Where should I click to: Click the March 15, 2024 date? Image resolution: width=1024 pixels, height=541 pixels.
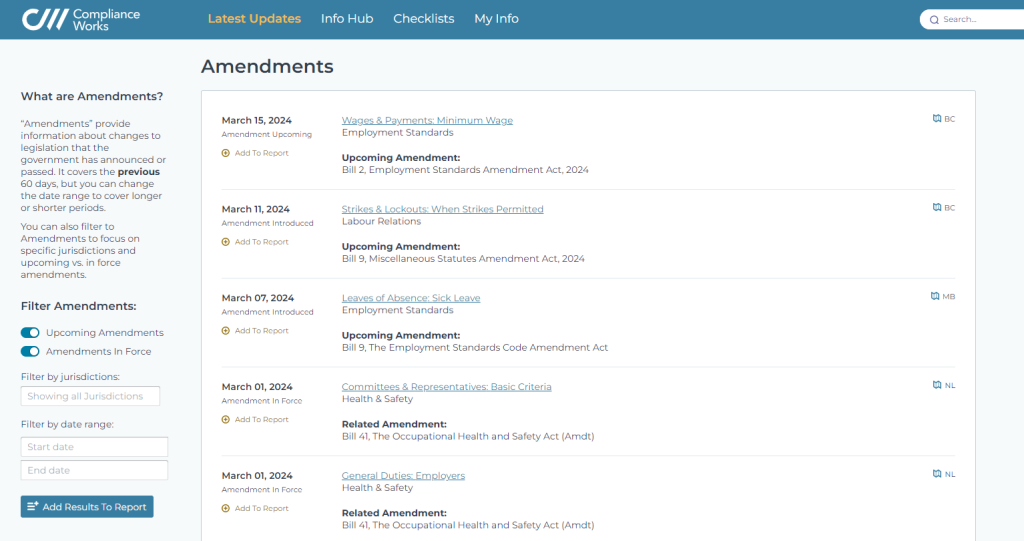(x=257, y=120)
